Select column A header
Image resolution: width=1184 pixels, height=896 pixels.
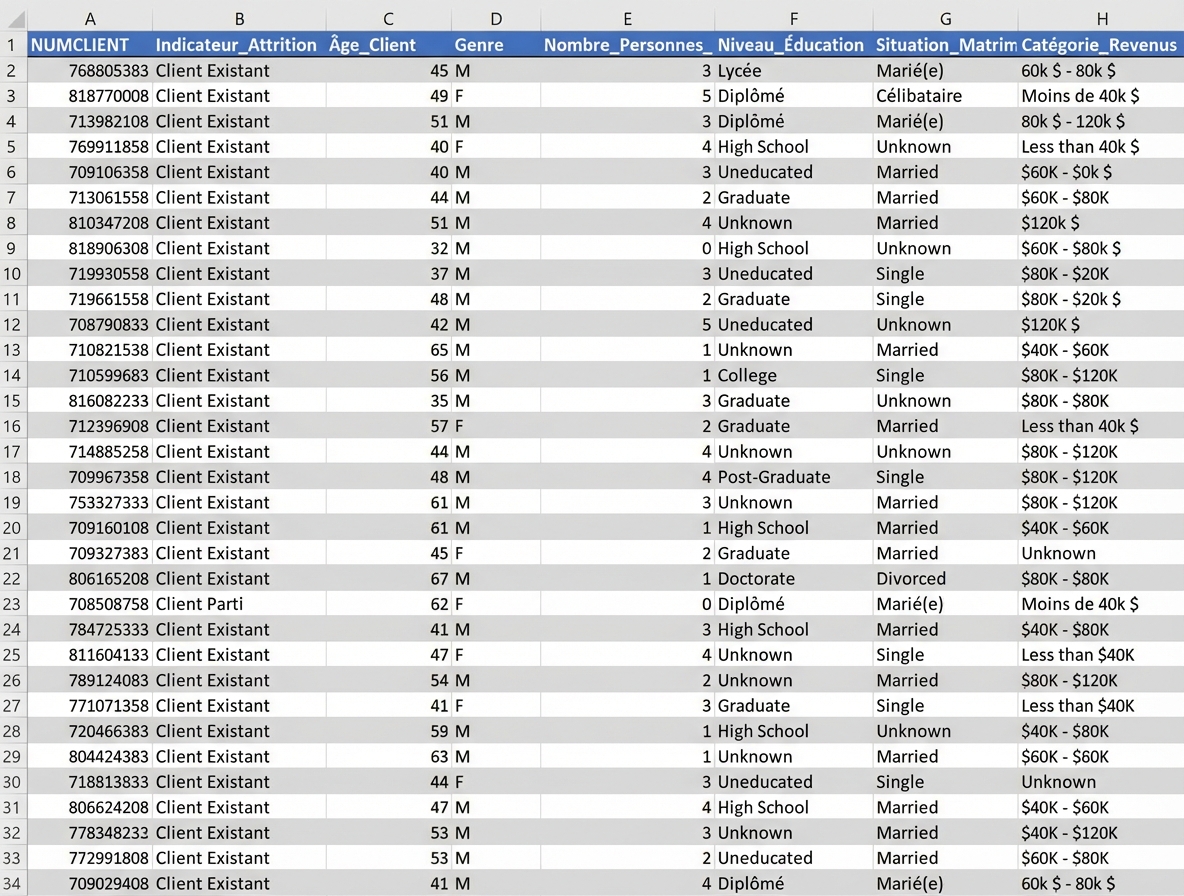[90, 19]
